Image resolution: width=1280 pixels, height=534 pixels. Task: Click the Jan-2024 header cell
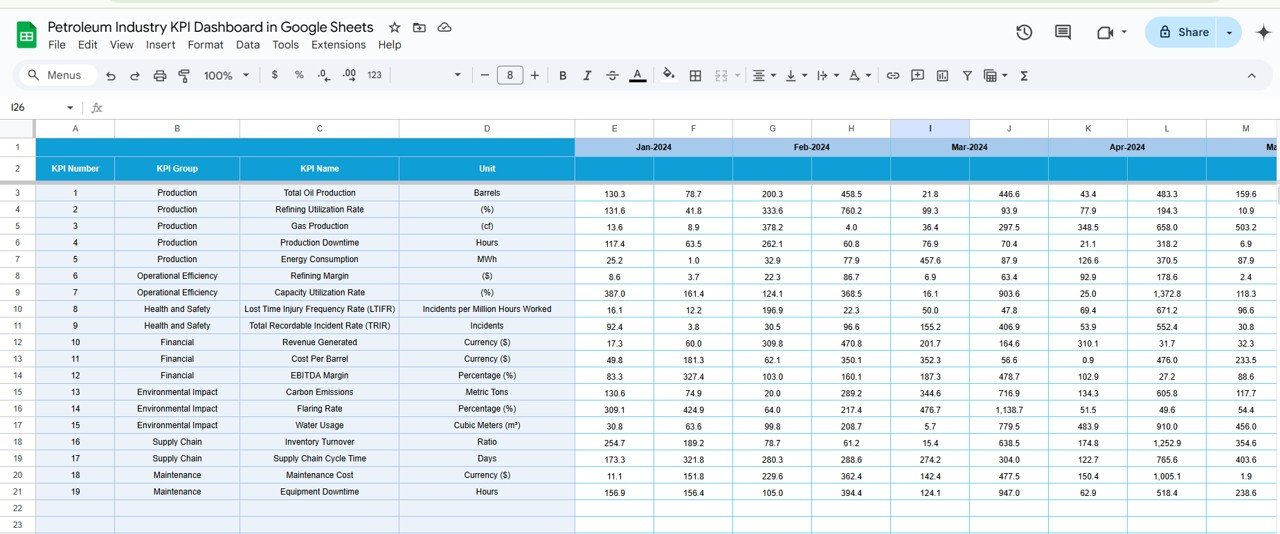tap(654, 147)
